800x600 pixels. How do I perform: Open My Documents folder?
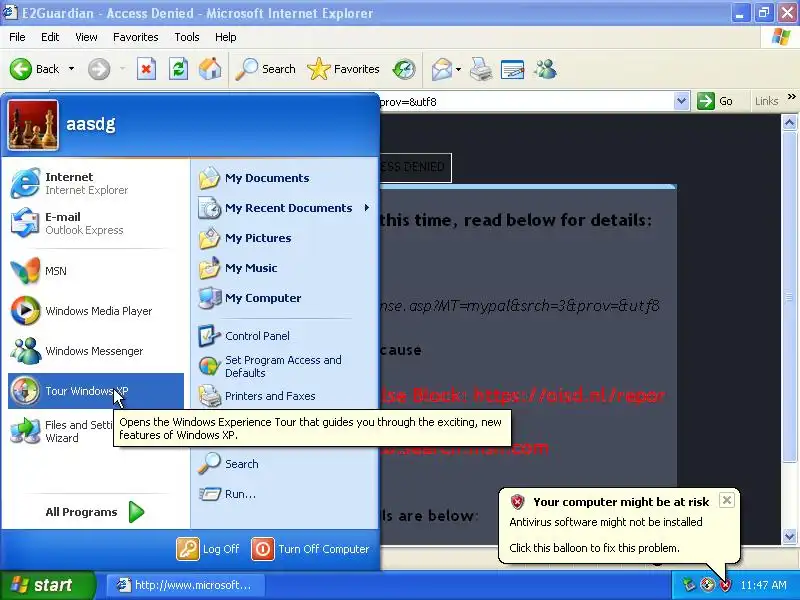pos(285,178)
